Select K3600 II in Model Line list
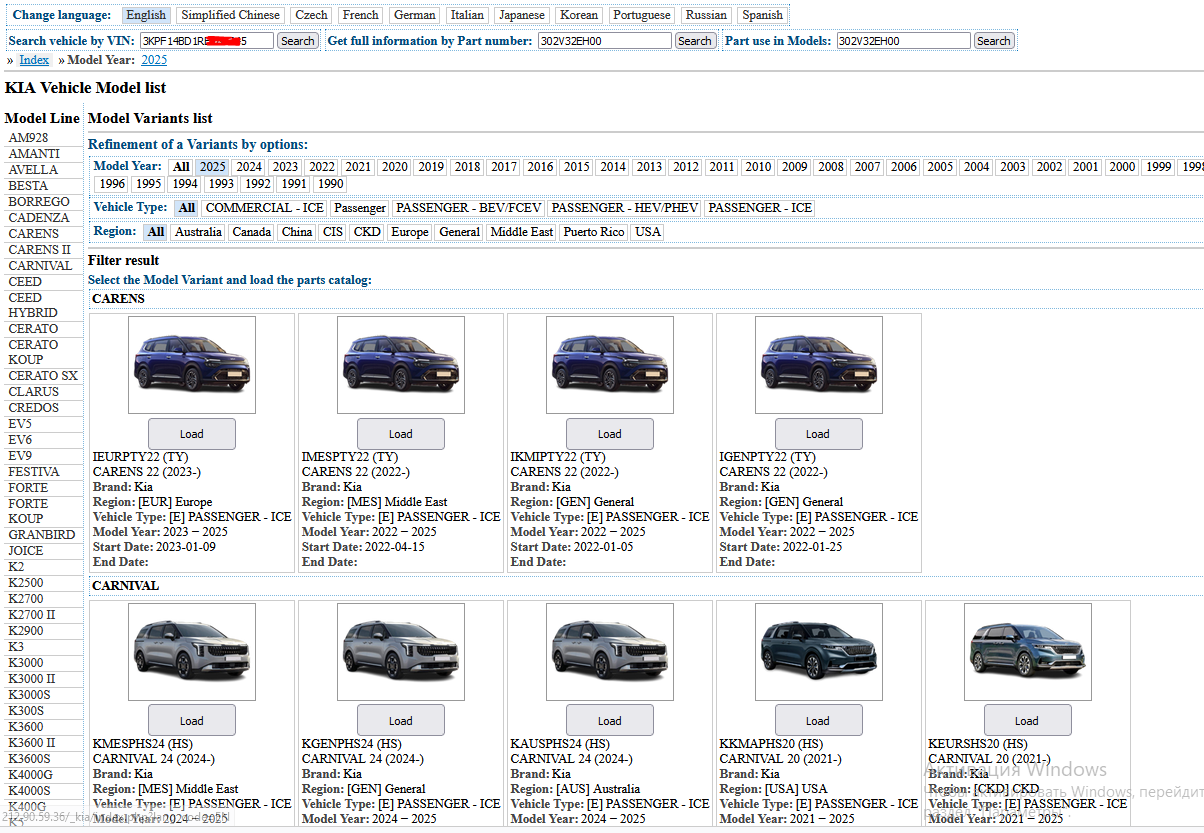The image size is (1204, 833). pyautogui.click(x=32, y=743)
